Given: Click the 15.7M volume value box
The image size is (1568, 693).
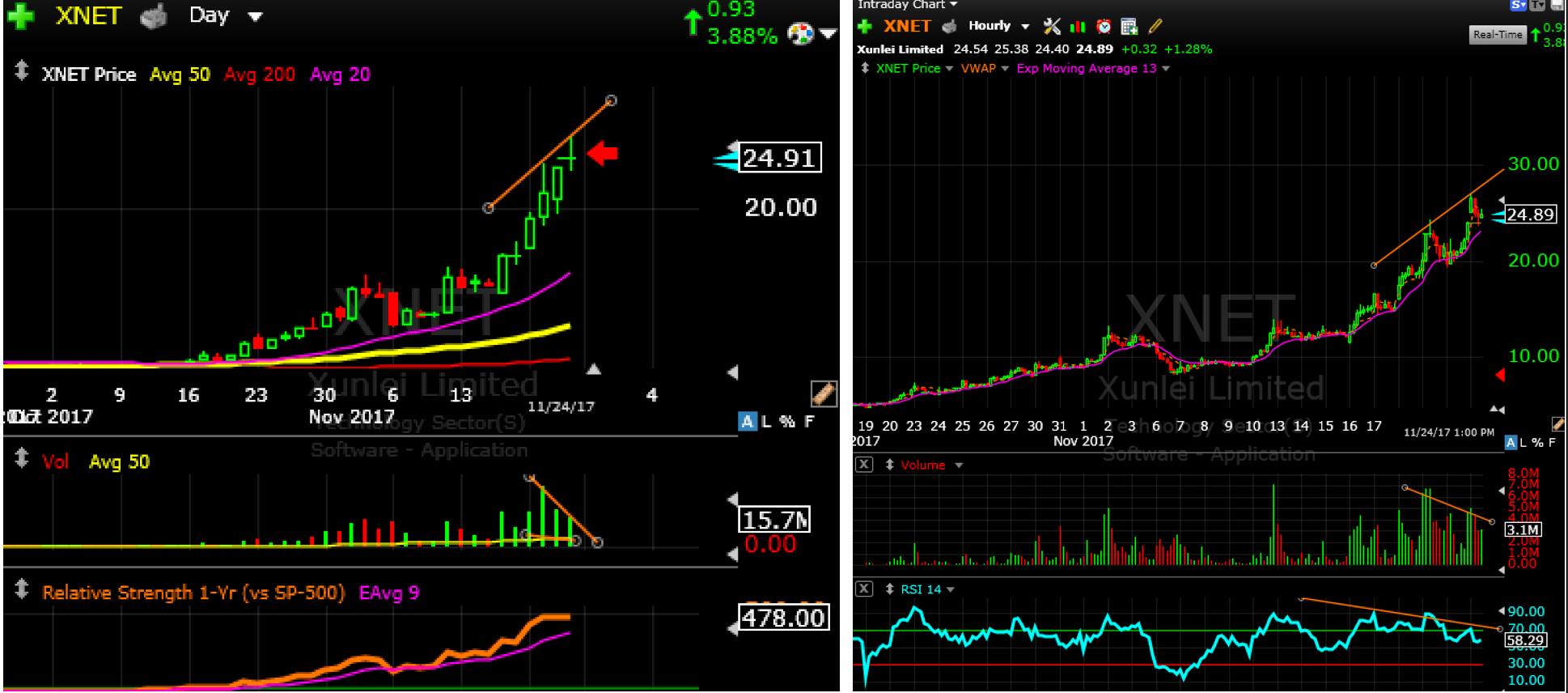Looking at the screenshot, I should [774, 520].
